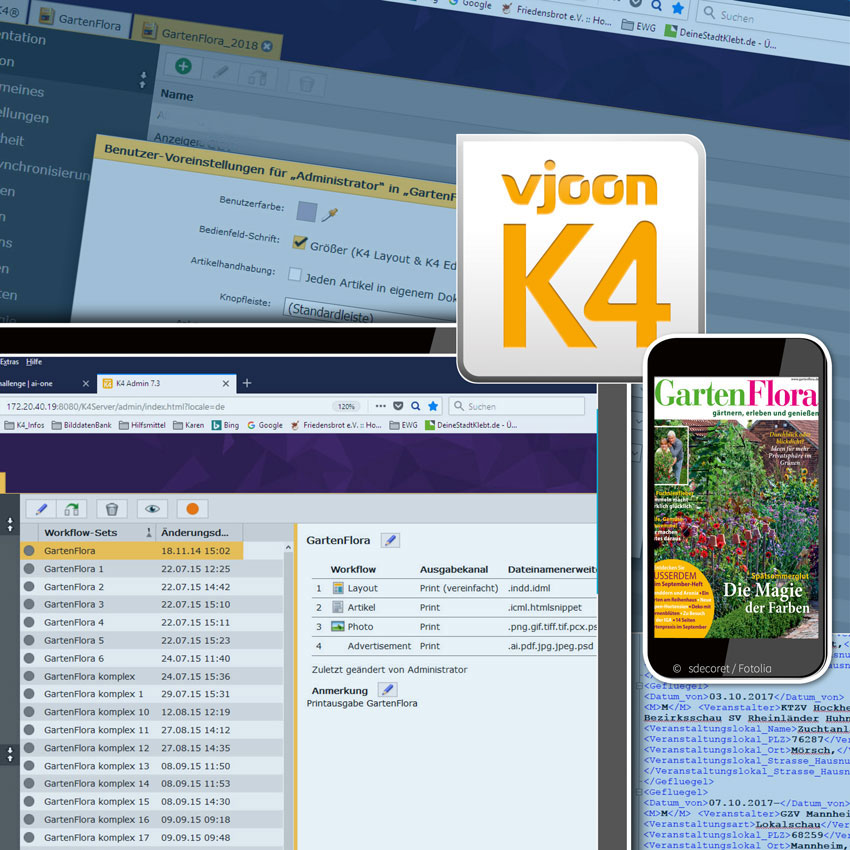Click the pencil edit icon in the toolbar
850x850 pixels.
click(x=42, y=509)
